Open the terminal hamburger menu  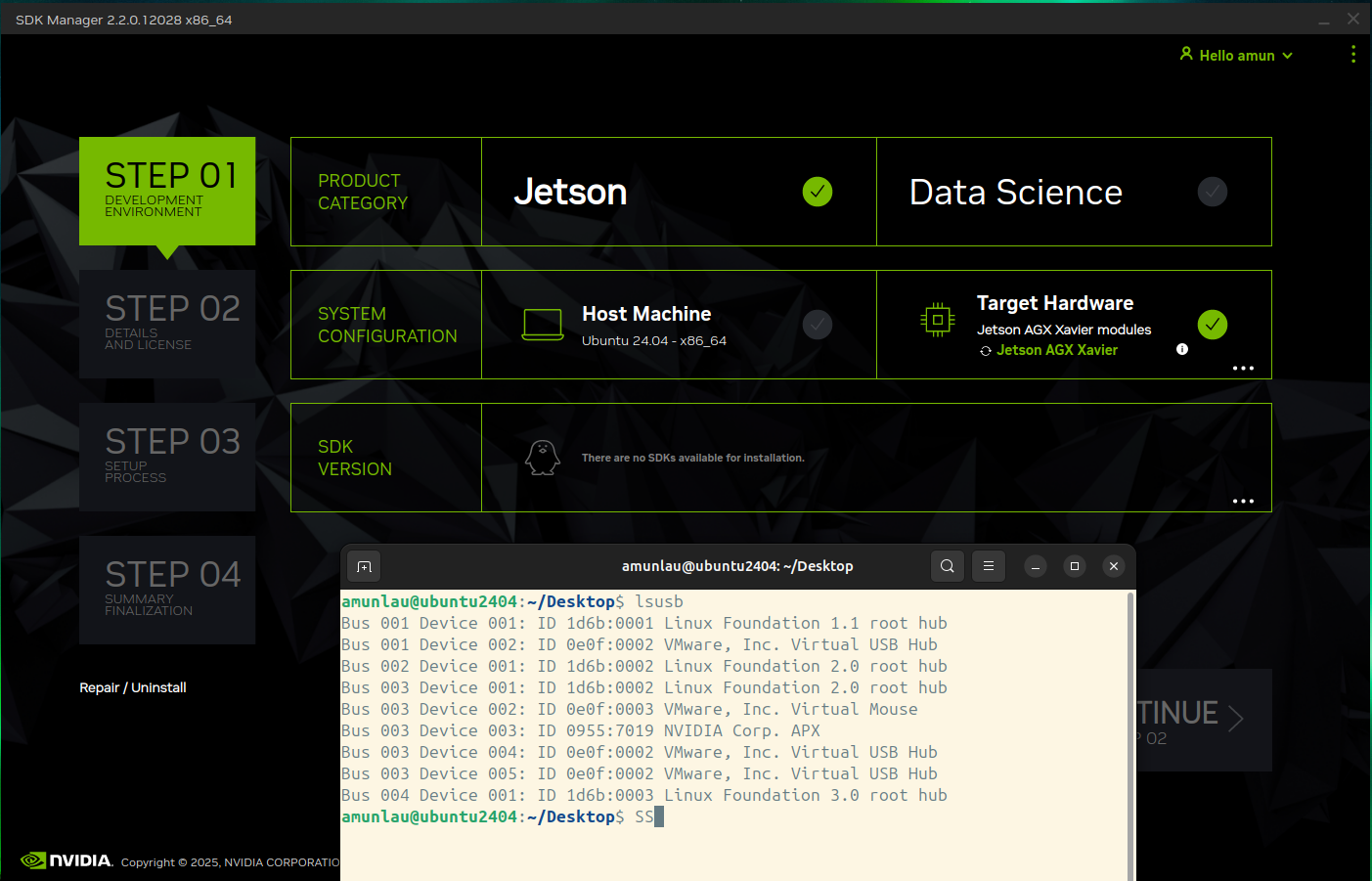point(989,565)
